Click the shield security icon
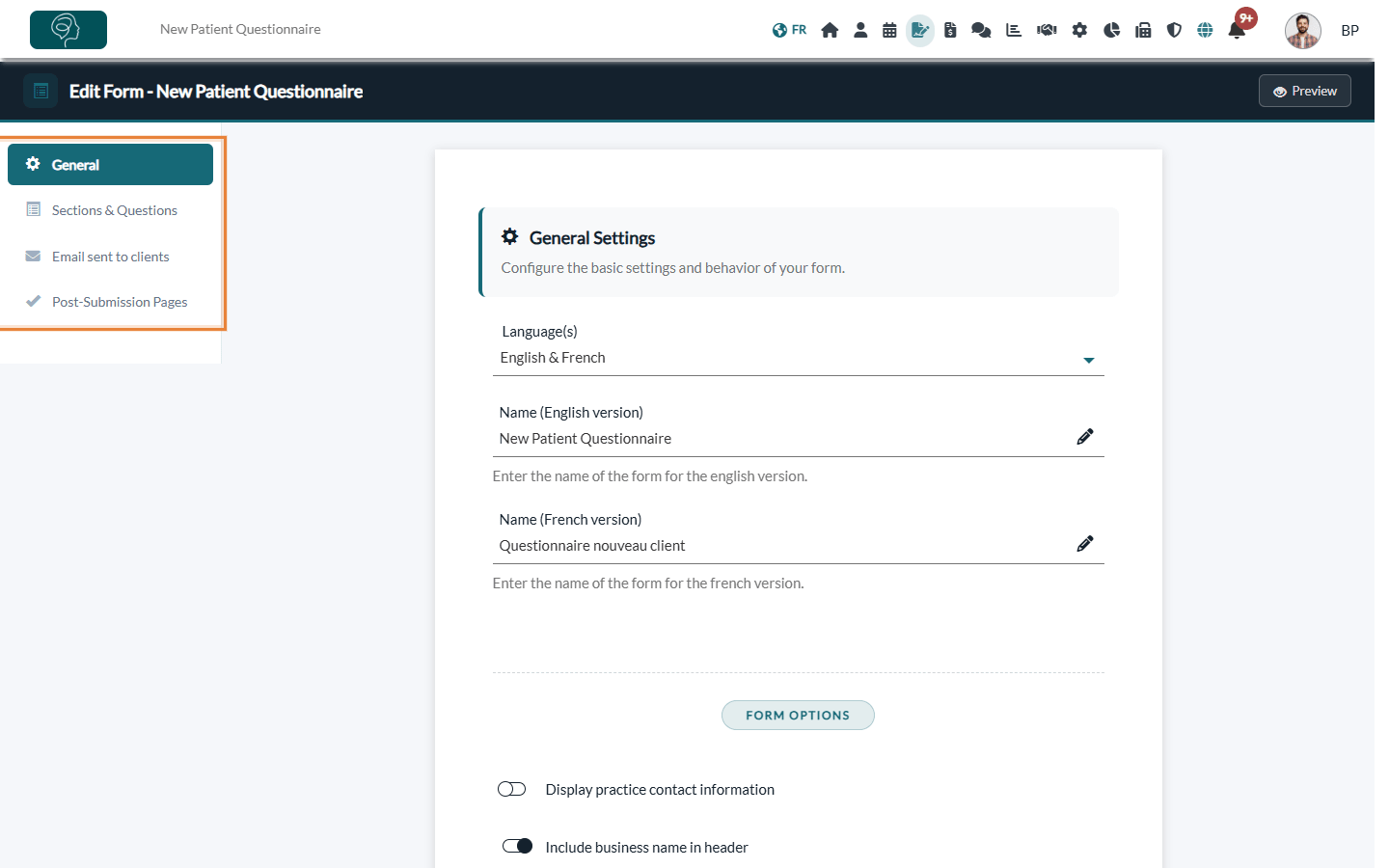This screenshot has width=1389, height=868. [x=1174, y=30]
